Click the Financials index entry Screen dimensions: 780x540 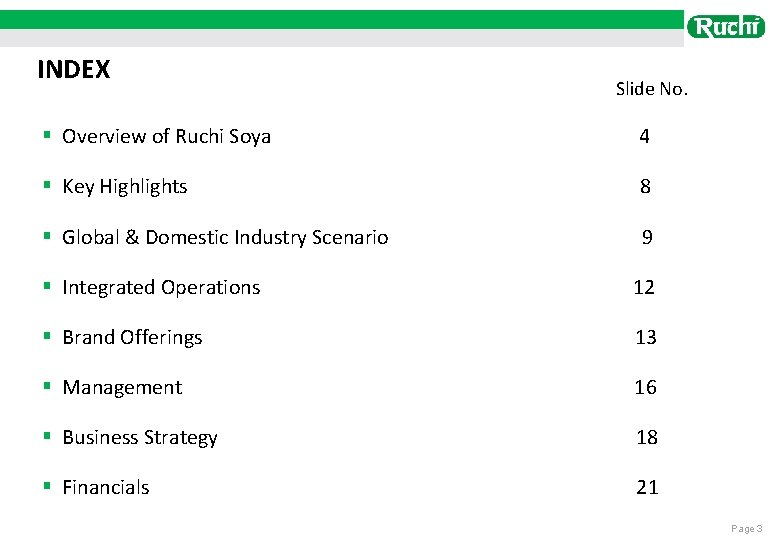(105, 488)
